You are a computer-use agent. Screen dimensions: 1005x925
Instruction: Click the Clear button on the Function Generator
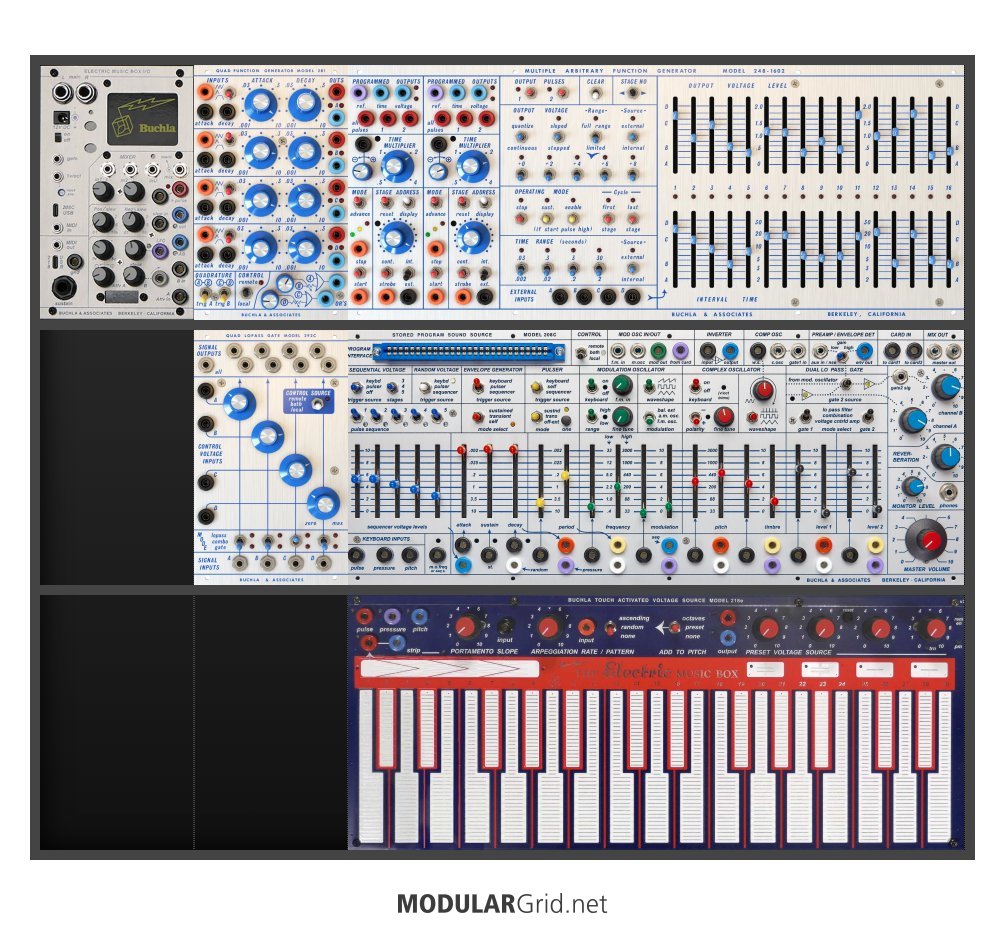click(x=595, y=94)
